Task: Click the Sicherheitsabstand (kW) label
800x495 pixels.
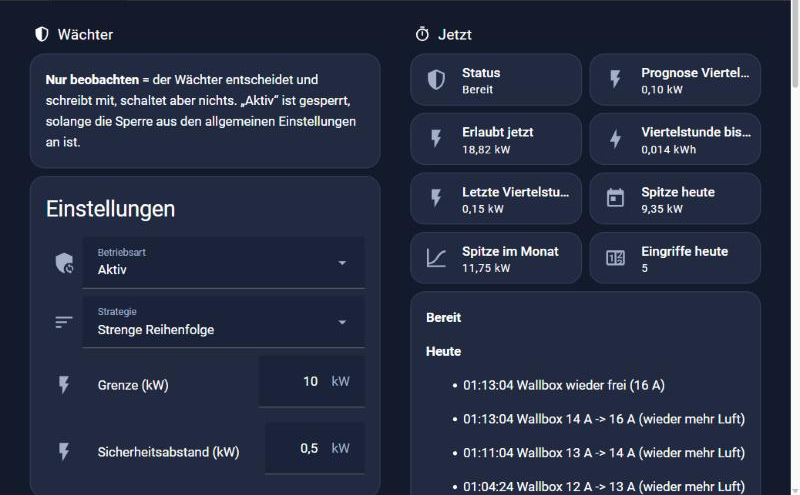Action: (168, 452)
